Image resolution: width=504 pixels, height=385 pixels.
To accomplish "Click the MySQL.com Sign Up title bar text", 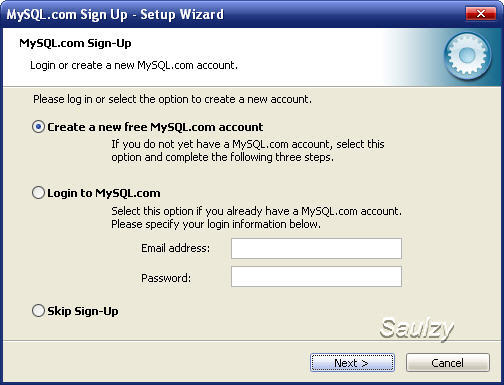I will pos(115,15).
